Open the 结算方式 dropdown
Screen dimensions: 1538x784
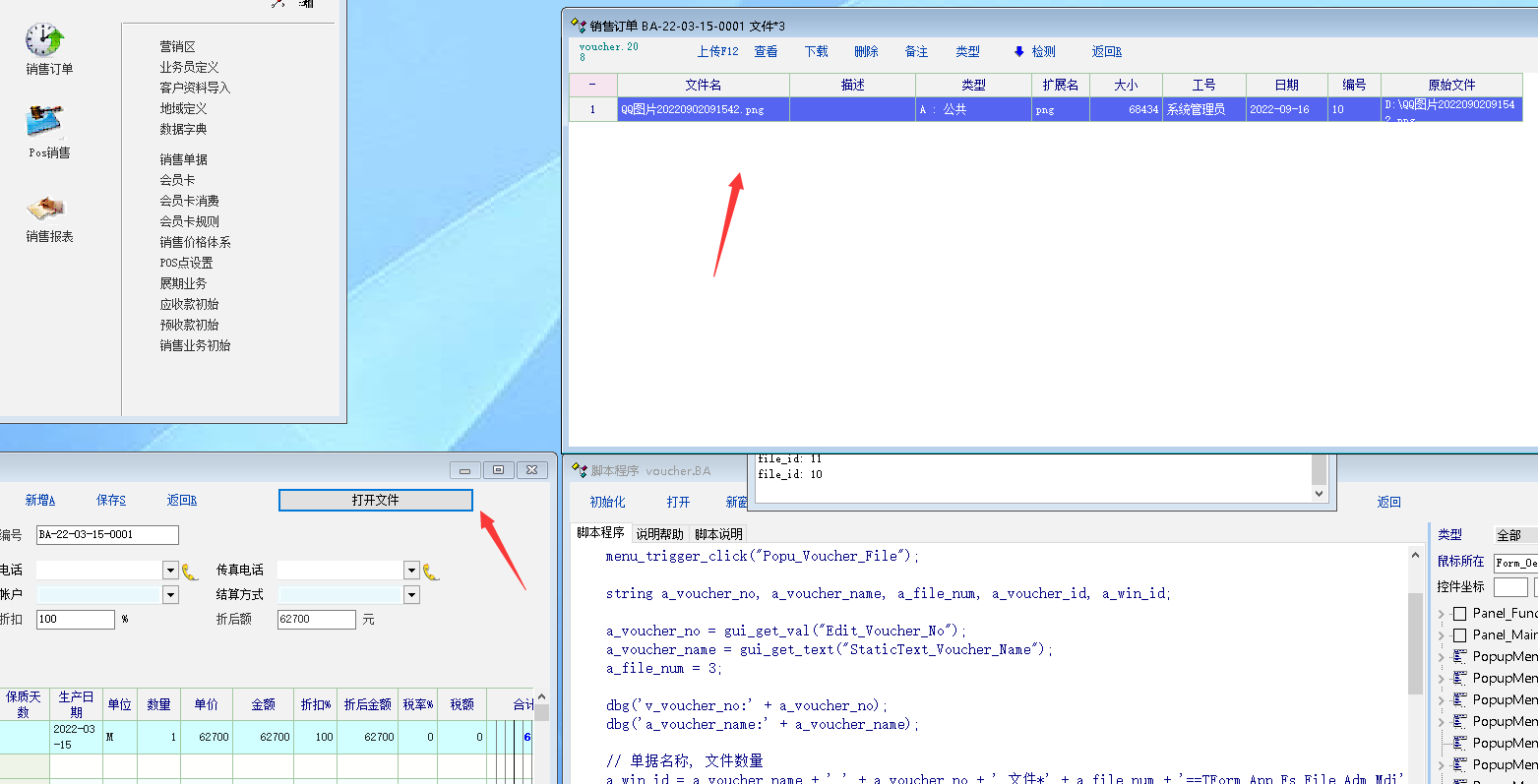pyautogui.click(x=411, y=594)
